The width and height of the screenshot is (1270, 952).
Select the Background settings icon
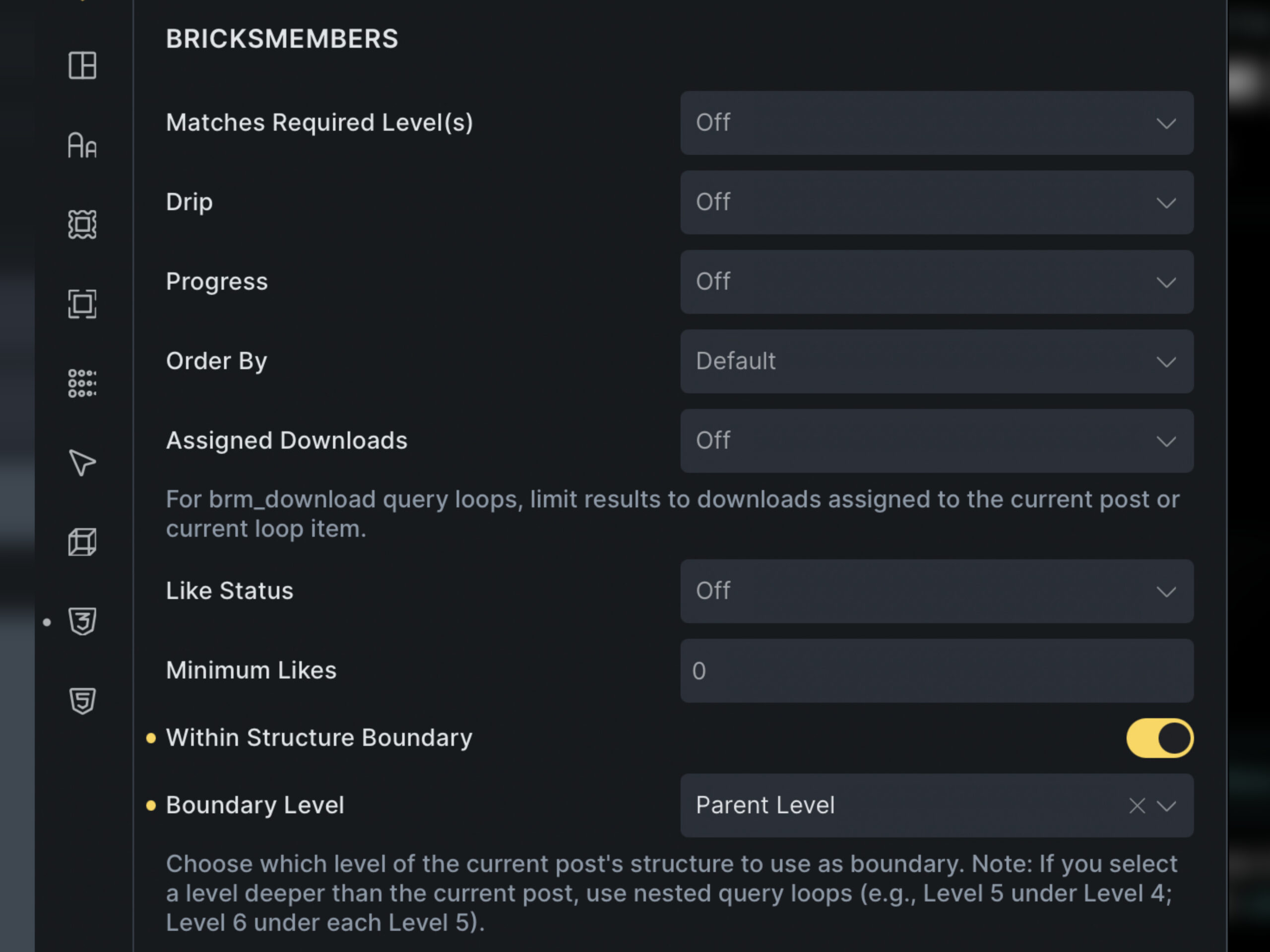click(82, 225)
